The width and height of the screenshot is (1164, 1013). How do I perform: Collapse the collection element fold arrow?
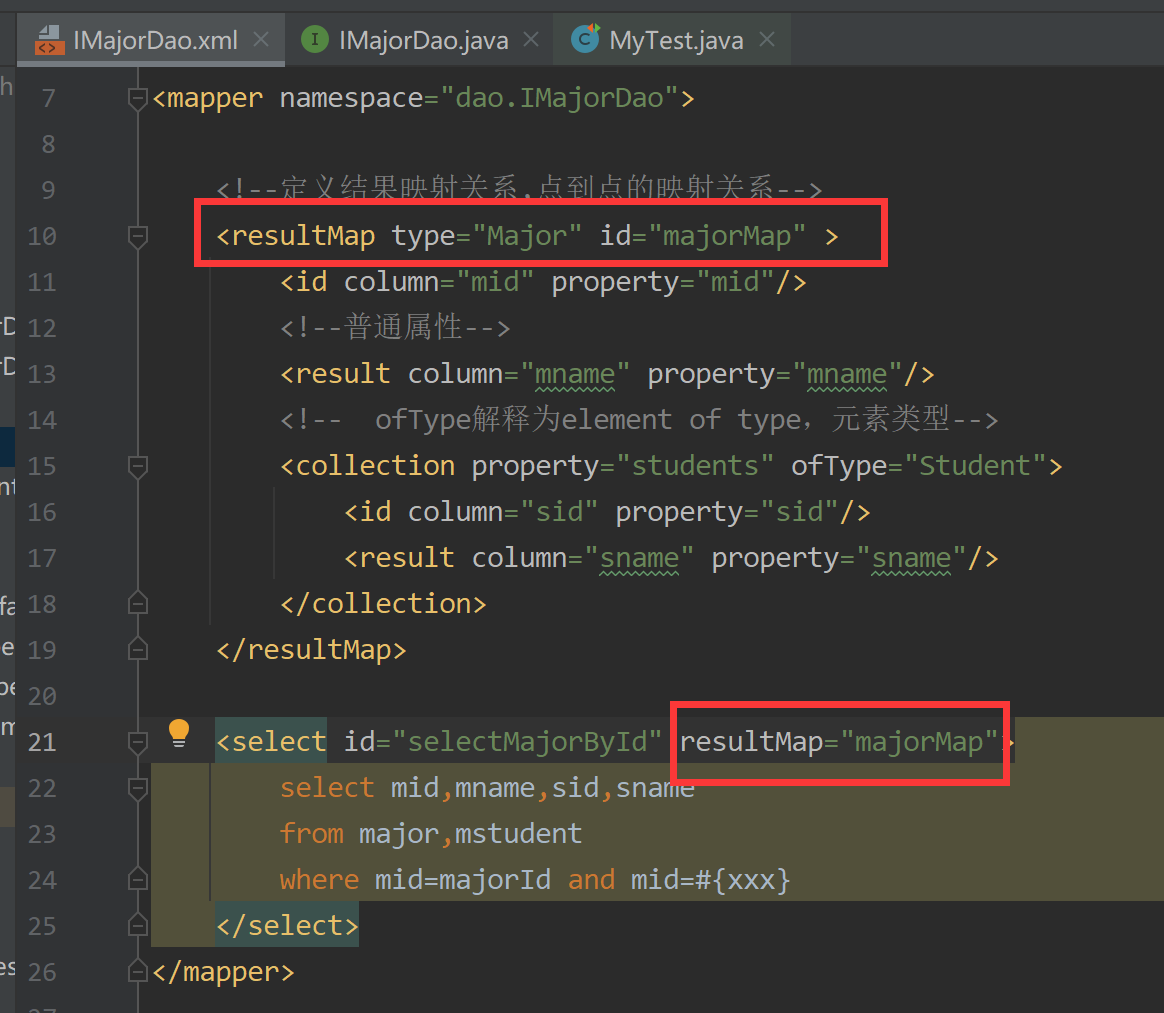click(137, 465)
